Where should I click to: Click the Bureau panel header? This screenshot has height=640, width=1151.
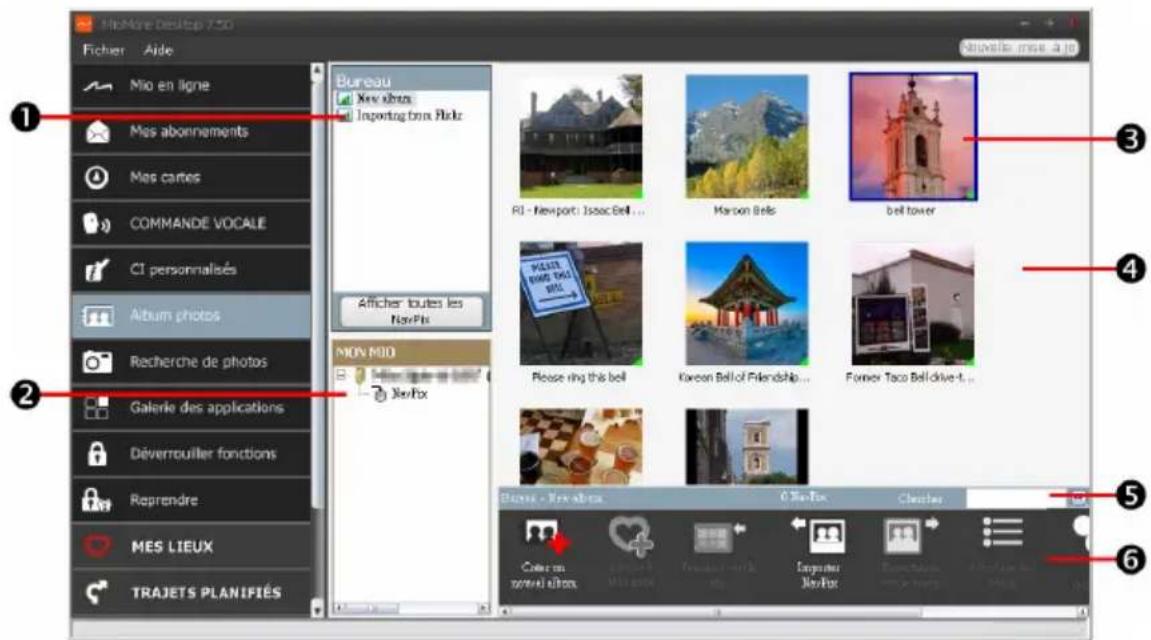(x=411, y=80)
